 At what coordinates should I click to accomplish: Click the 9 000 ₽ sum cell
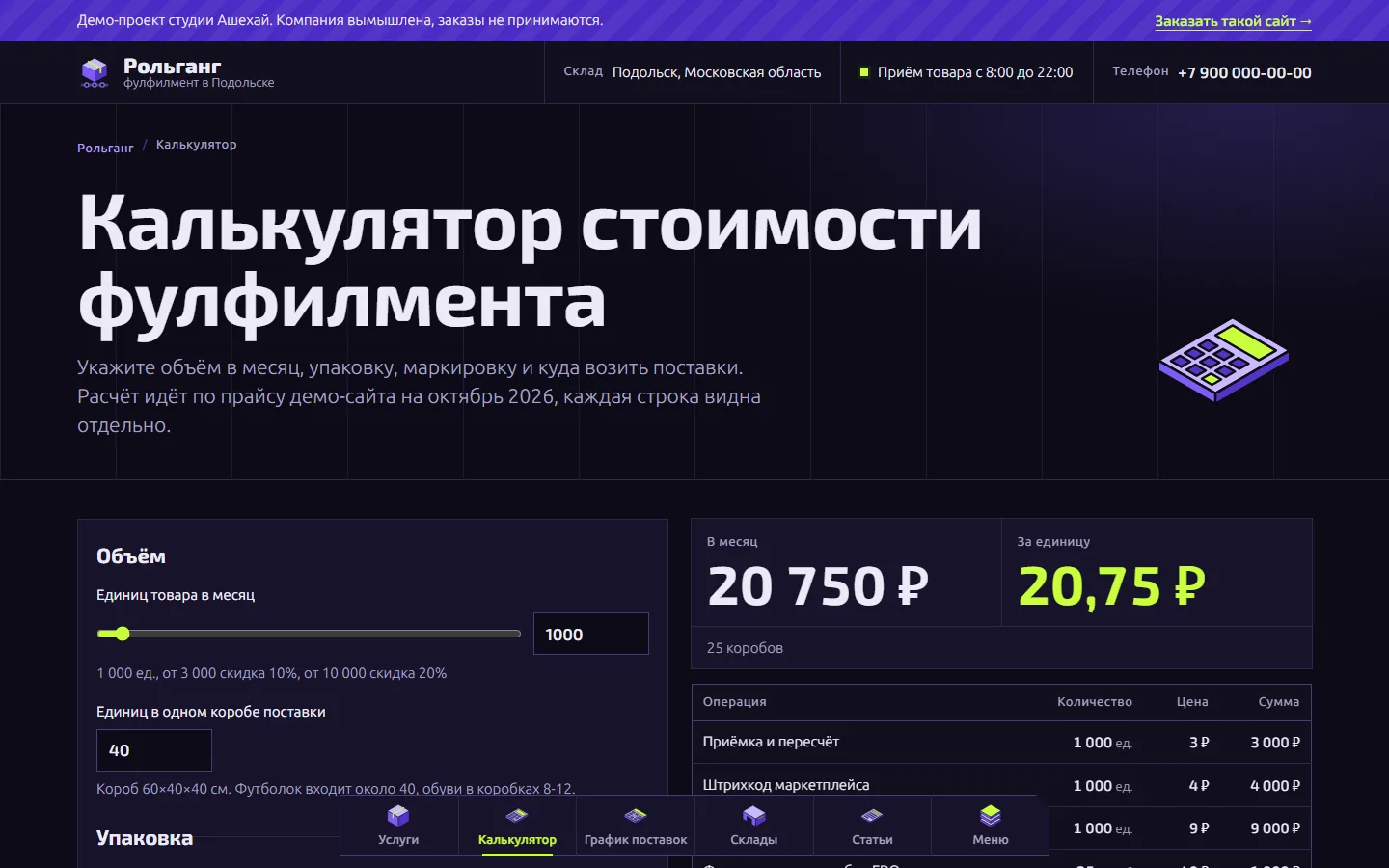[1275, 828]
